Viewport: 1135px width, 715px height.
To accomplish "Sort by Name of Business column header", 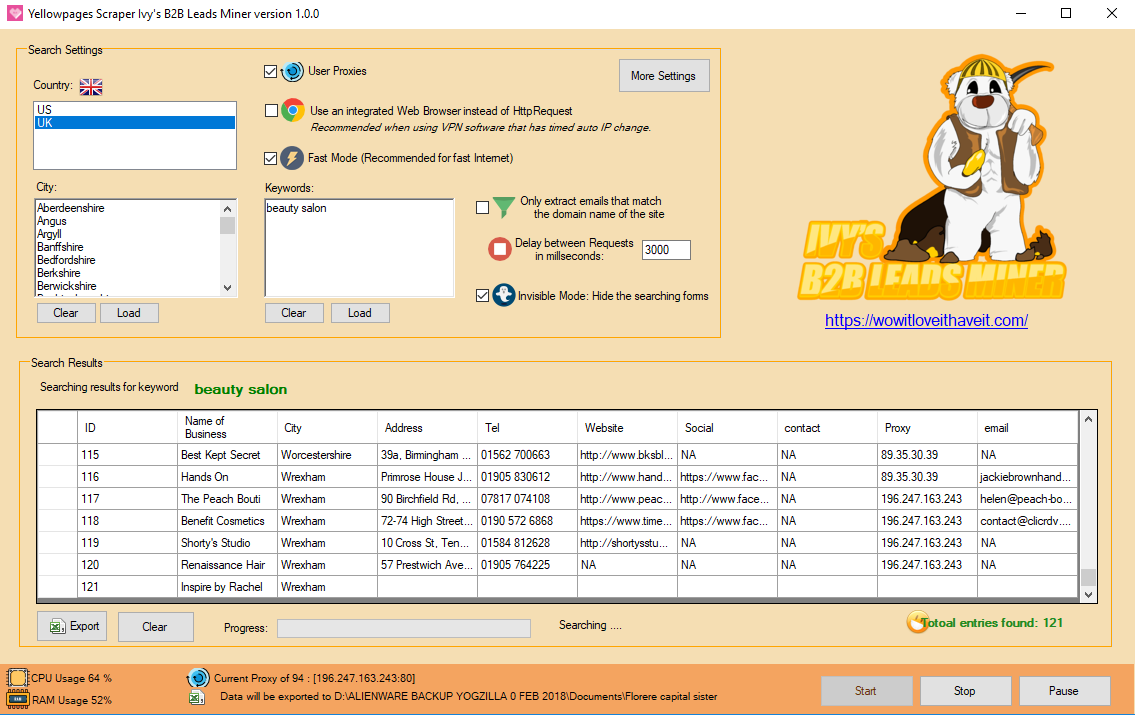I will (227, 428).
